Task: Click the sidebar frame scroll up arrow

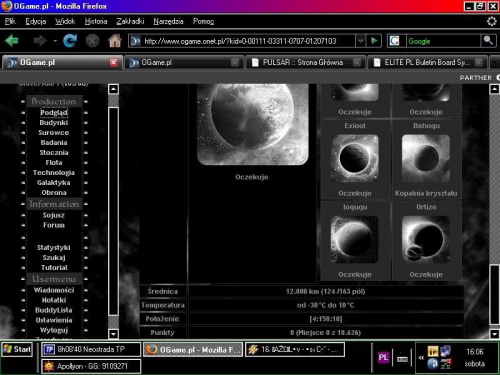Action: [x=113, y=89]
